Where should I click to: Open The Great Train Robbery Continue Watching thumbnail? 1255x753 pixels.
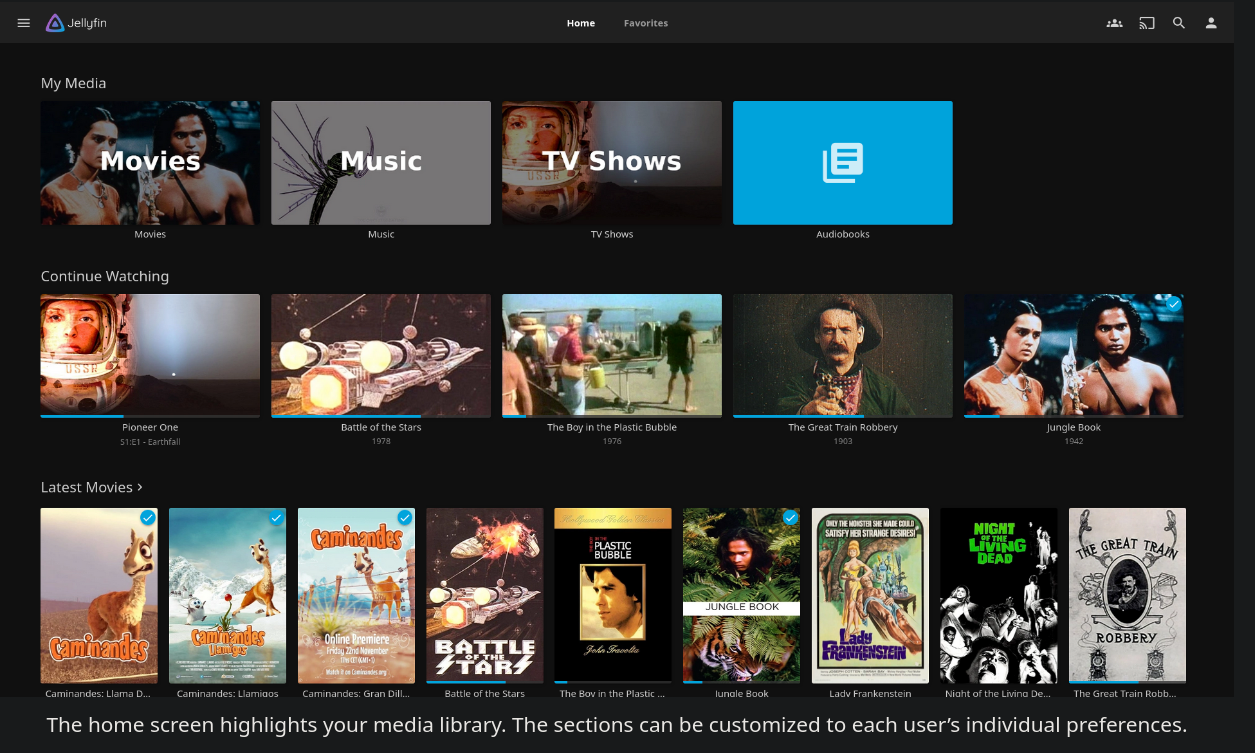(x=843, y=355)
